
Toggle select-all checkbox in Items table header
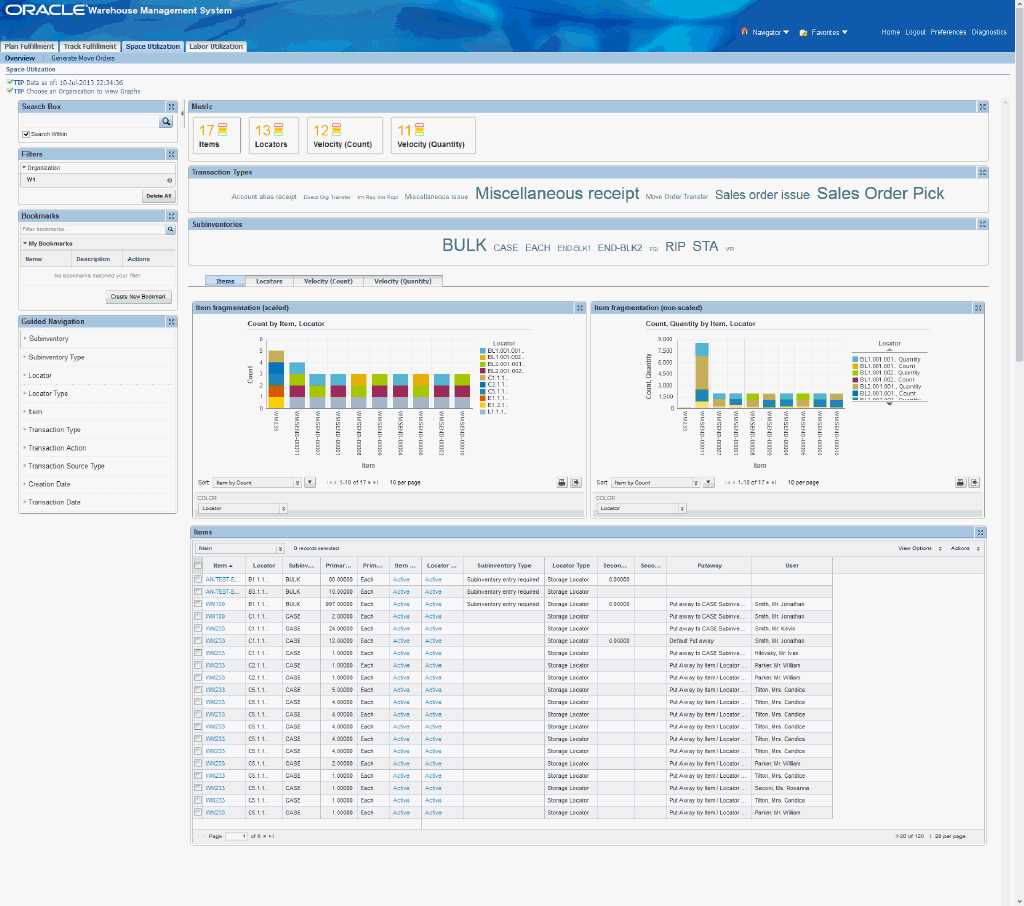pyautogui.click(x=198, y=566)
